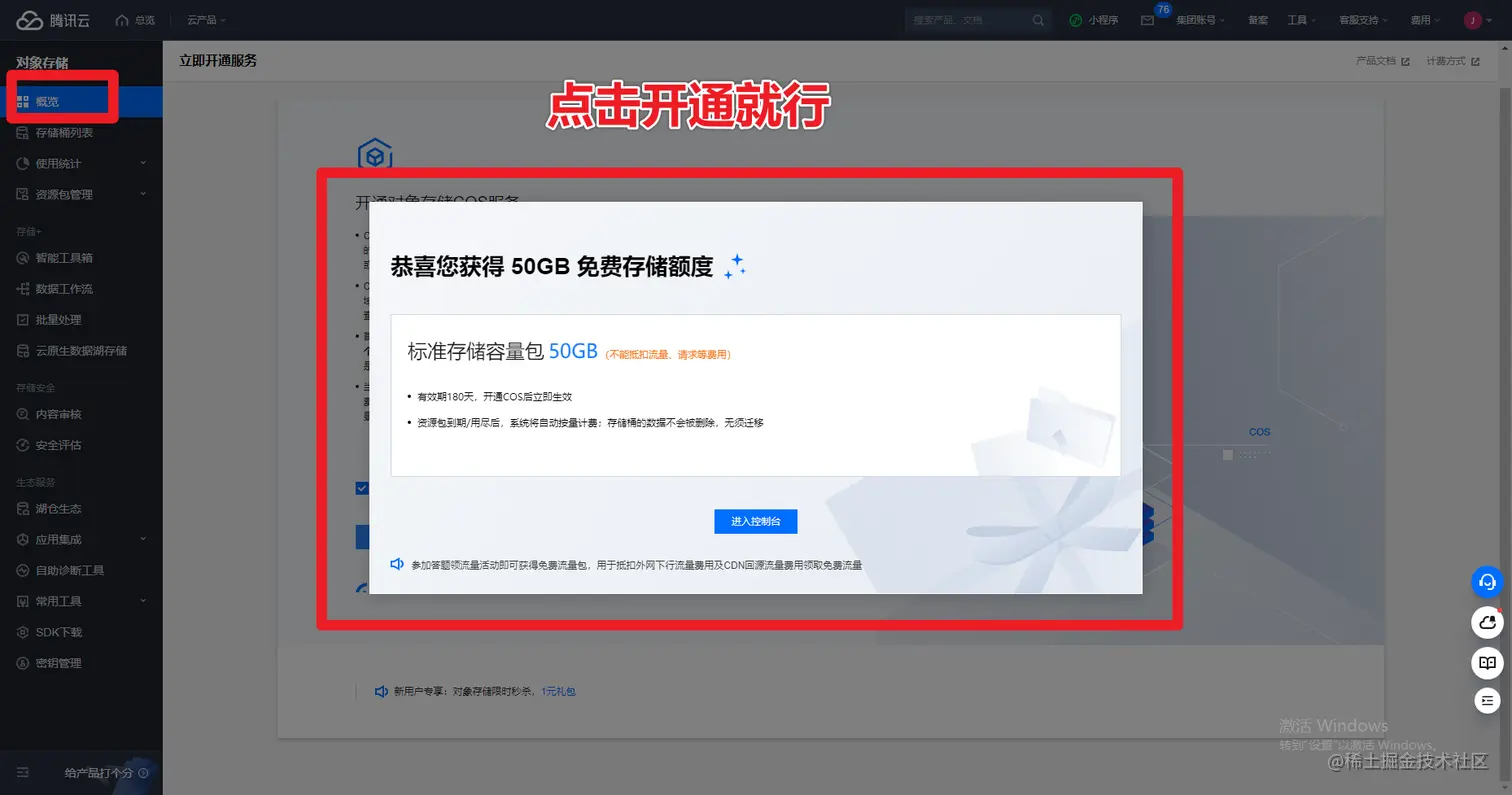Expand the 费用 dropdown
Screen dimensions: 1512x795
1425,20
